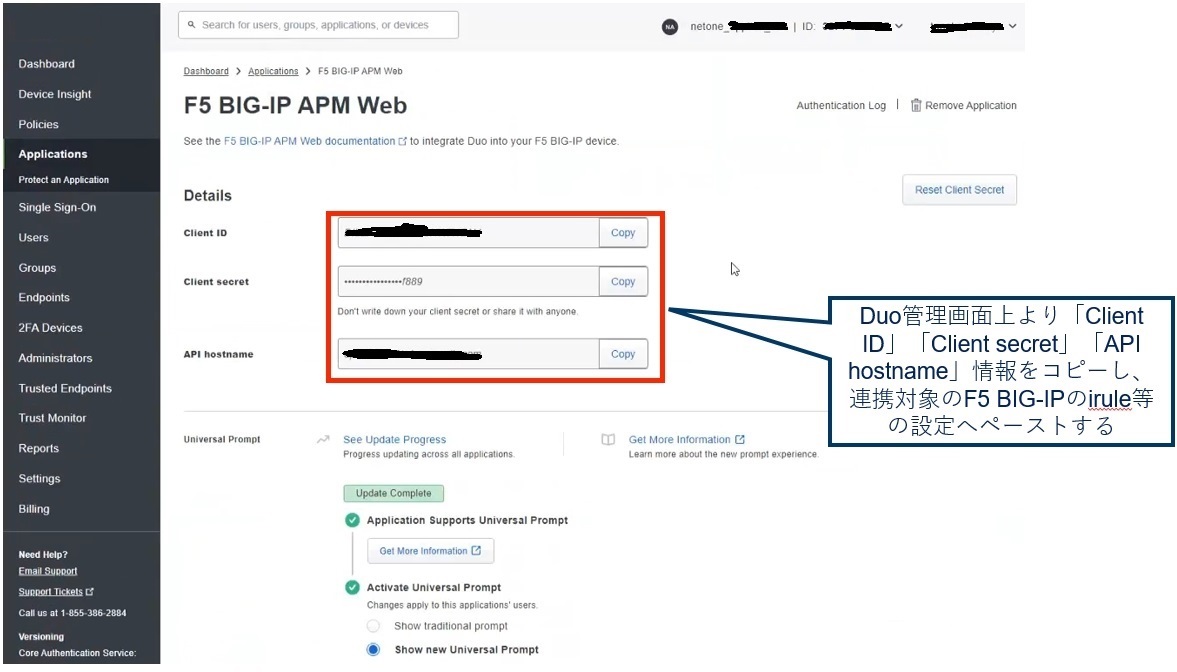Click Dashboard breadcrumb link
This screenshot has height=672, width=1177.
[x=206, y=71]
